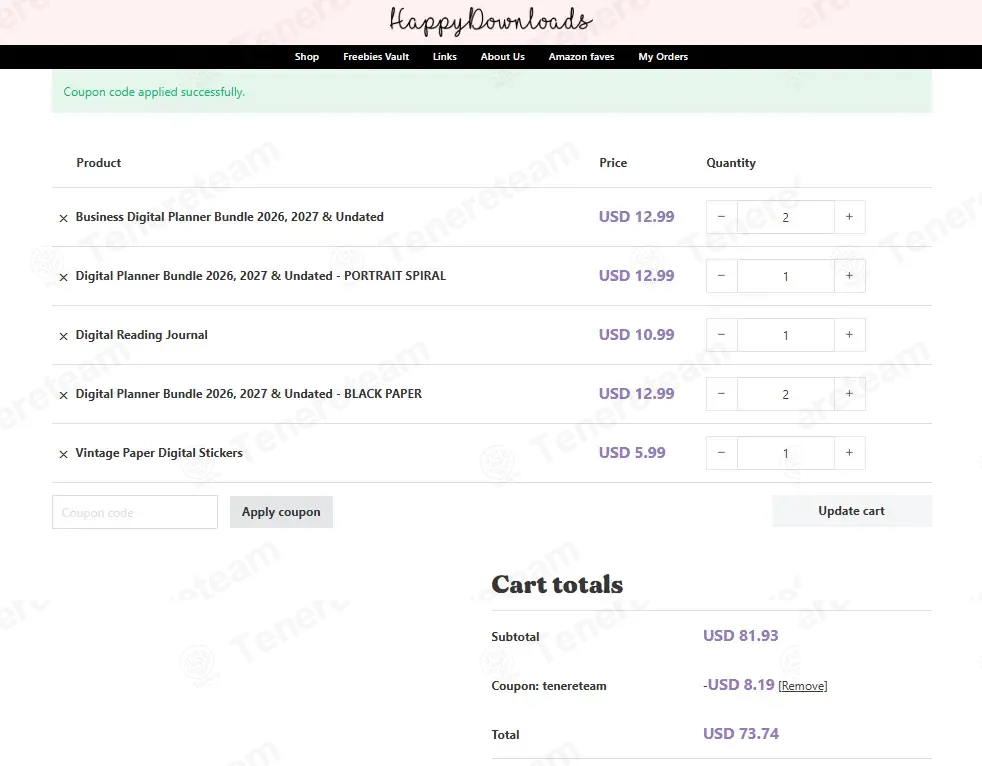Decrease quantity of Digital Reading Journal

(721, 335)
